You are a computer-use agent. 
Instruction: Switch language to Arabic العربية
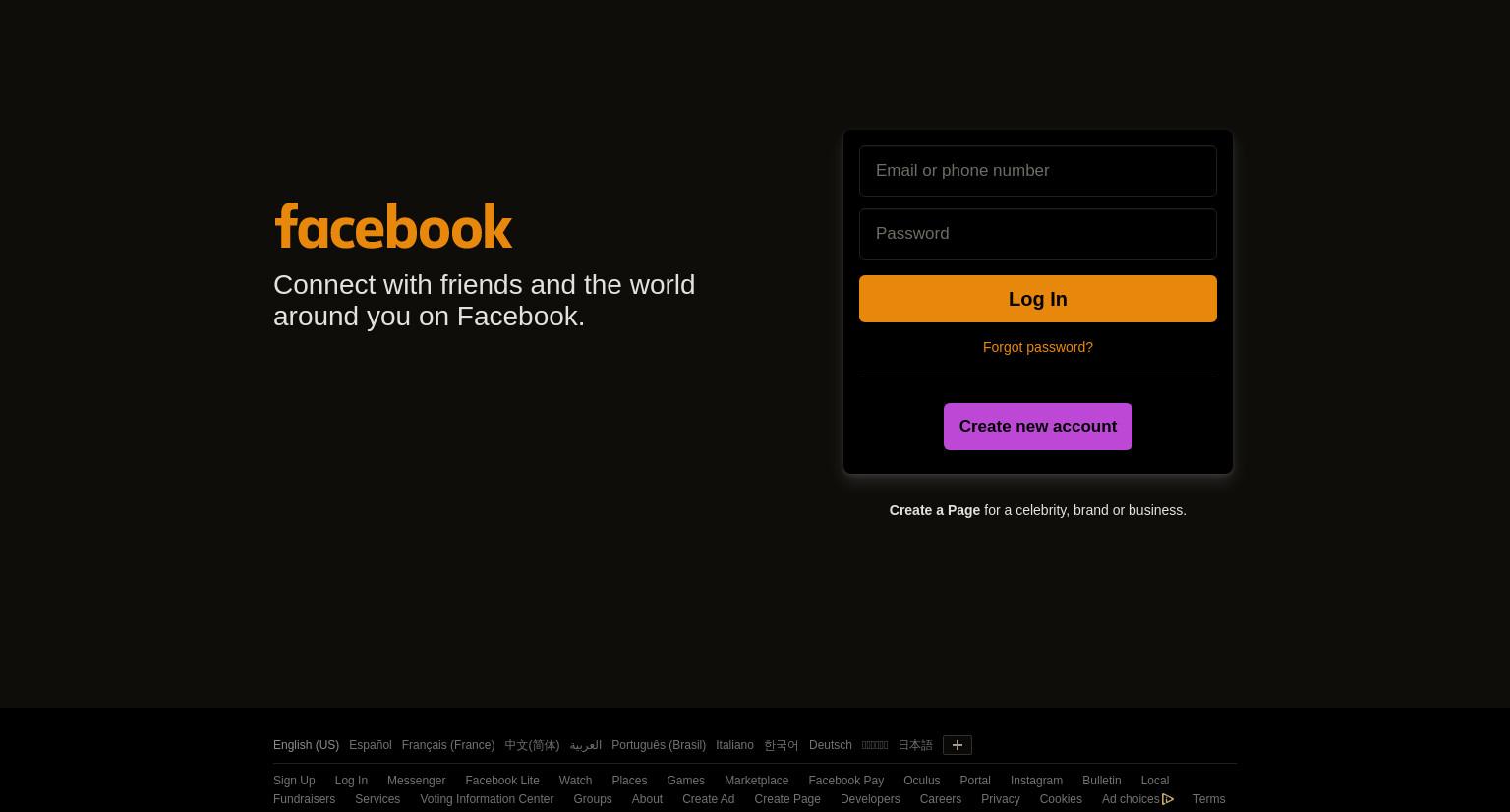pos(585,745)
